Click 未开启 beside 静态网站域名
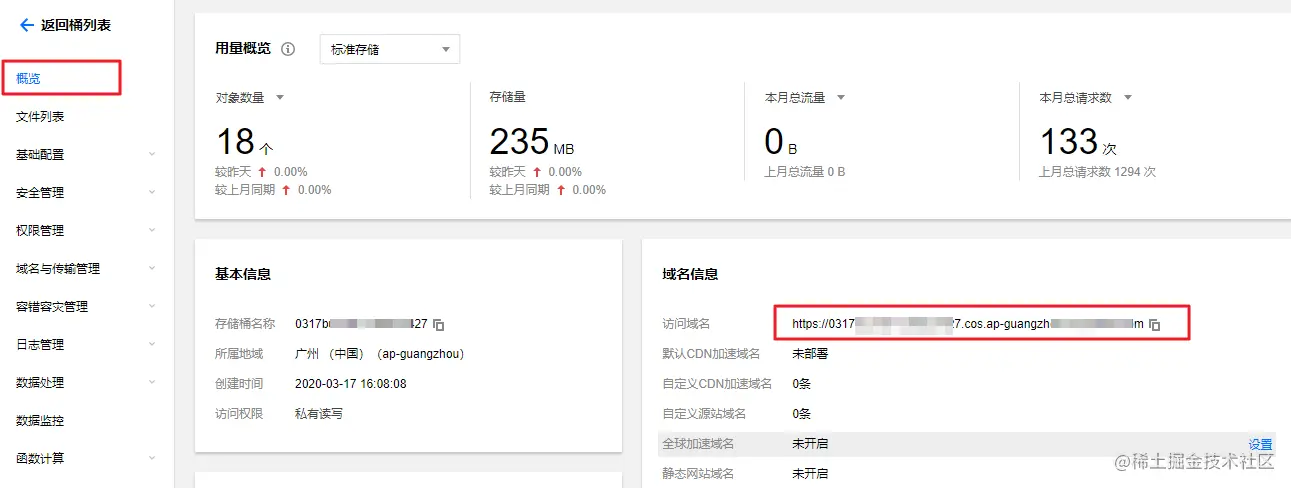 pyautogui.click(x=810, y=473)
